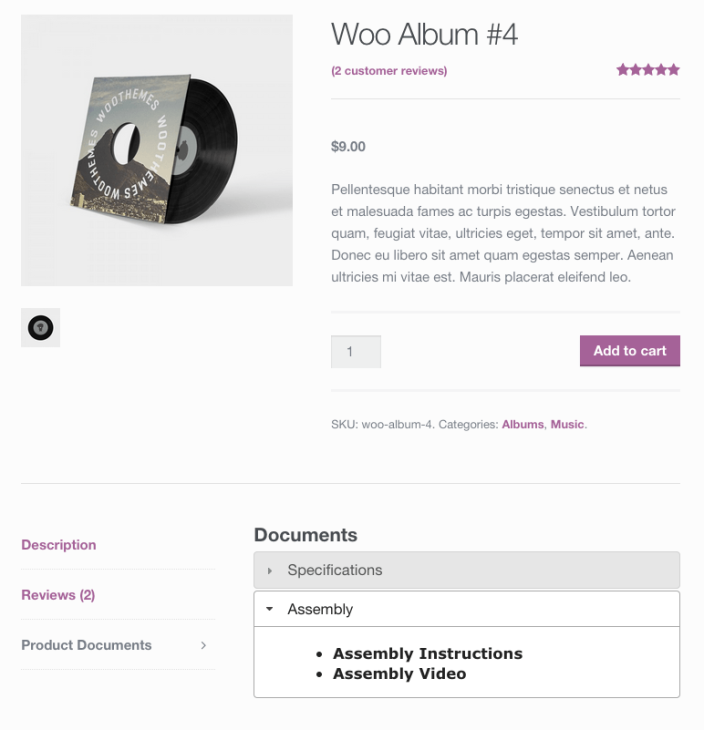Collapse the Assembly section triangle arrow

click(x=270, y=609)
